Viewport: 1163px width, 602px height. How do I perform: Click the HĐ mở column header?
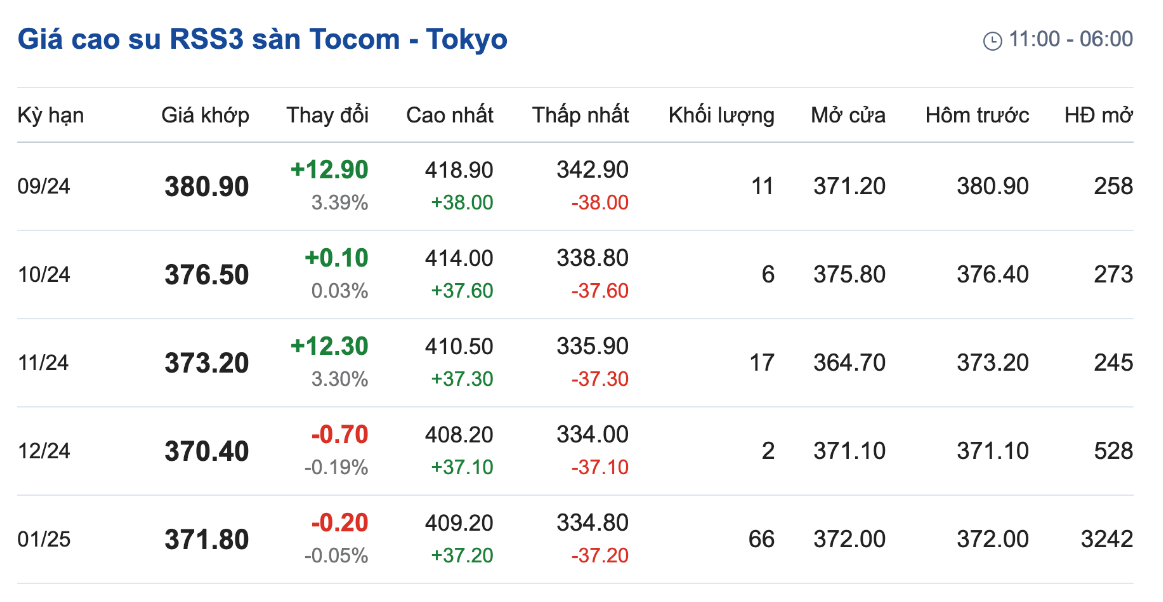coord(1098,115)
